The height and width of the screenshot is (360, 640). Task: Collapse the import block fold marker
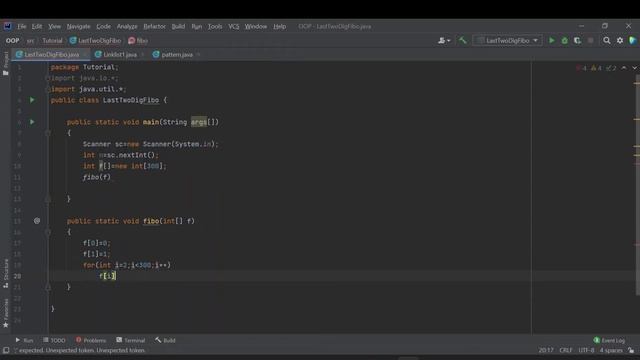tap(48, 78)
